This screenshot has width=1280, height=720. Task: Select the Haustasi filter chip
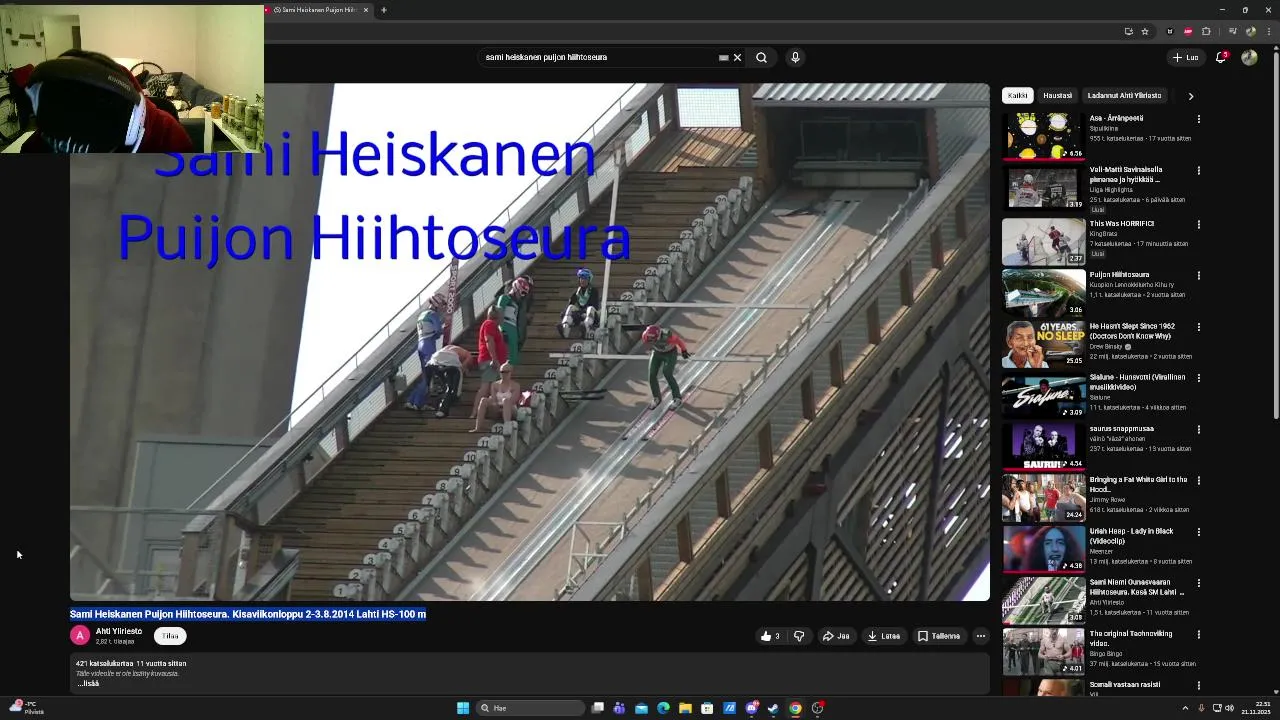1057,96
